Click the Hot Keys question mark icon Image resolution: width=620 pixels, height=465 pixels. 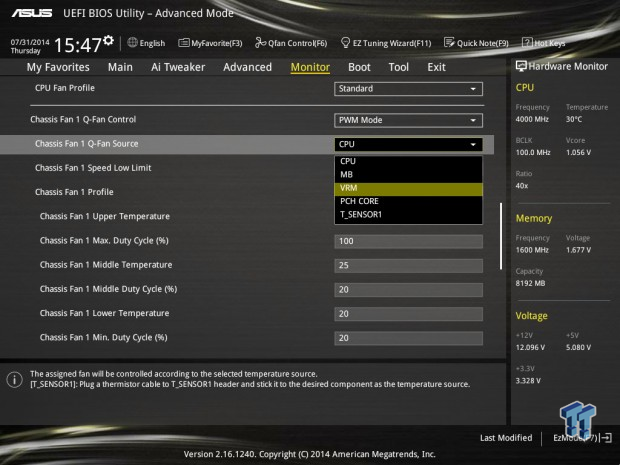click(x=527, y=42)
